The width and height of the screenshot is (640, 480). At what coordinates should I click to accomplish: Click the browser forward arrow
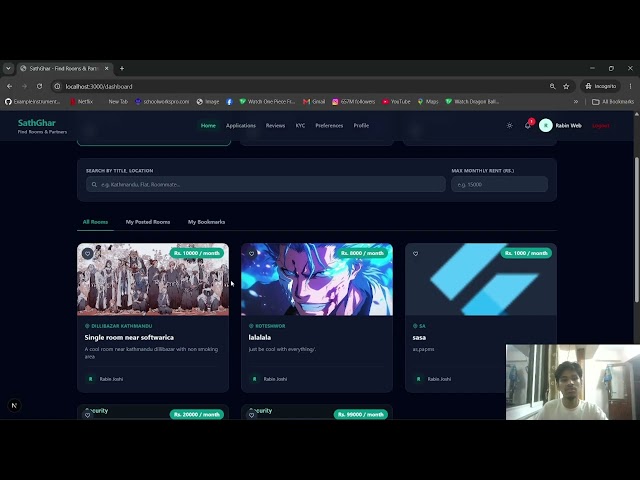tap(24, 86)
